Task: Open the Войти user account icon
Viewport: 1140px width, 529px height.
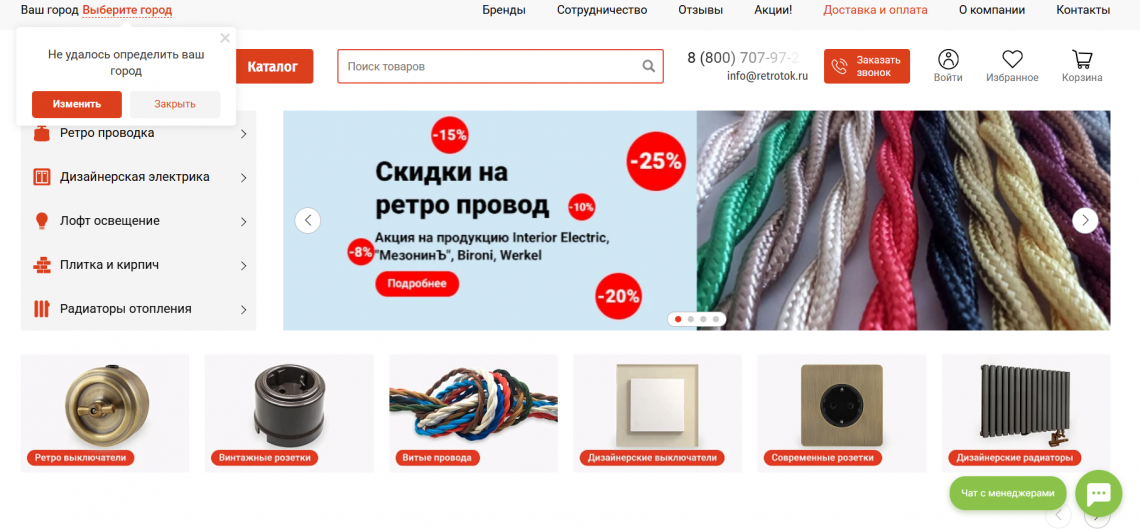Action: coord(948,59)
